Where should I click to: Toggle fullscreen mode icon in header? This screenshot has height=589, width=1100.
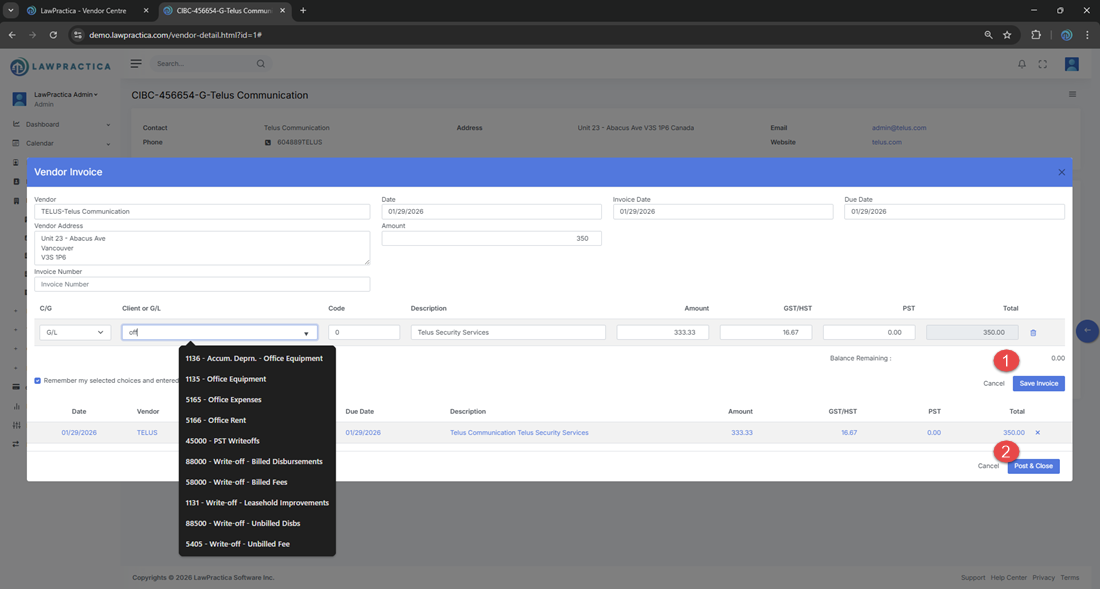coord(1043,64)
